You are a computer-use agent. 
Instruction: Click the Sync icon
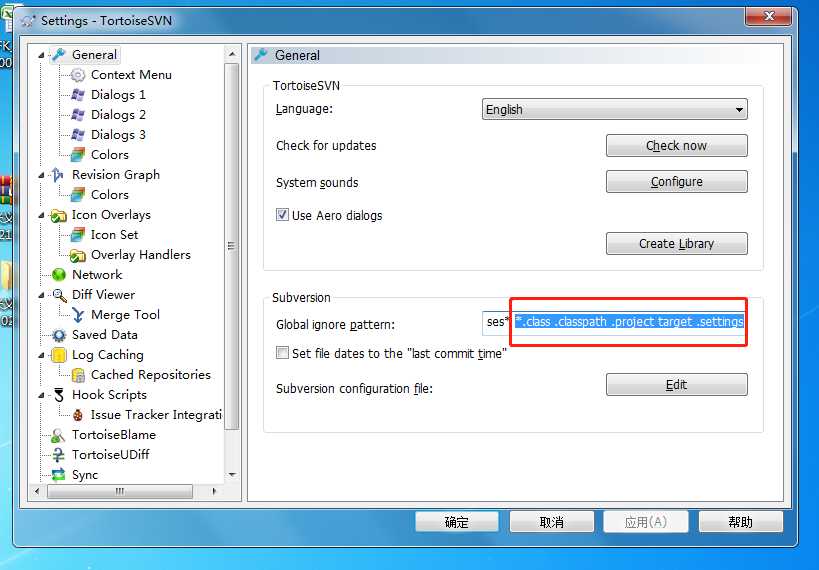tap(58, 475)
